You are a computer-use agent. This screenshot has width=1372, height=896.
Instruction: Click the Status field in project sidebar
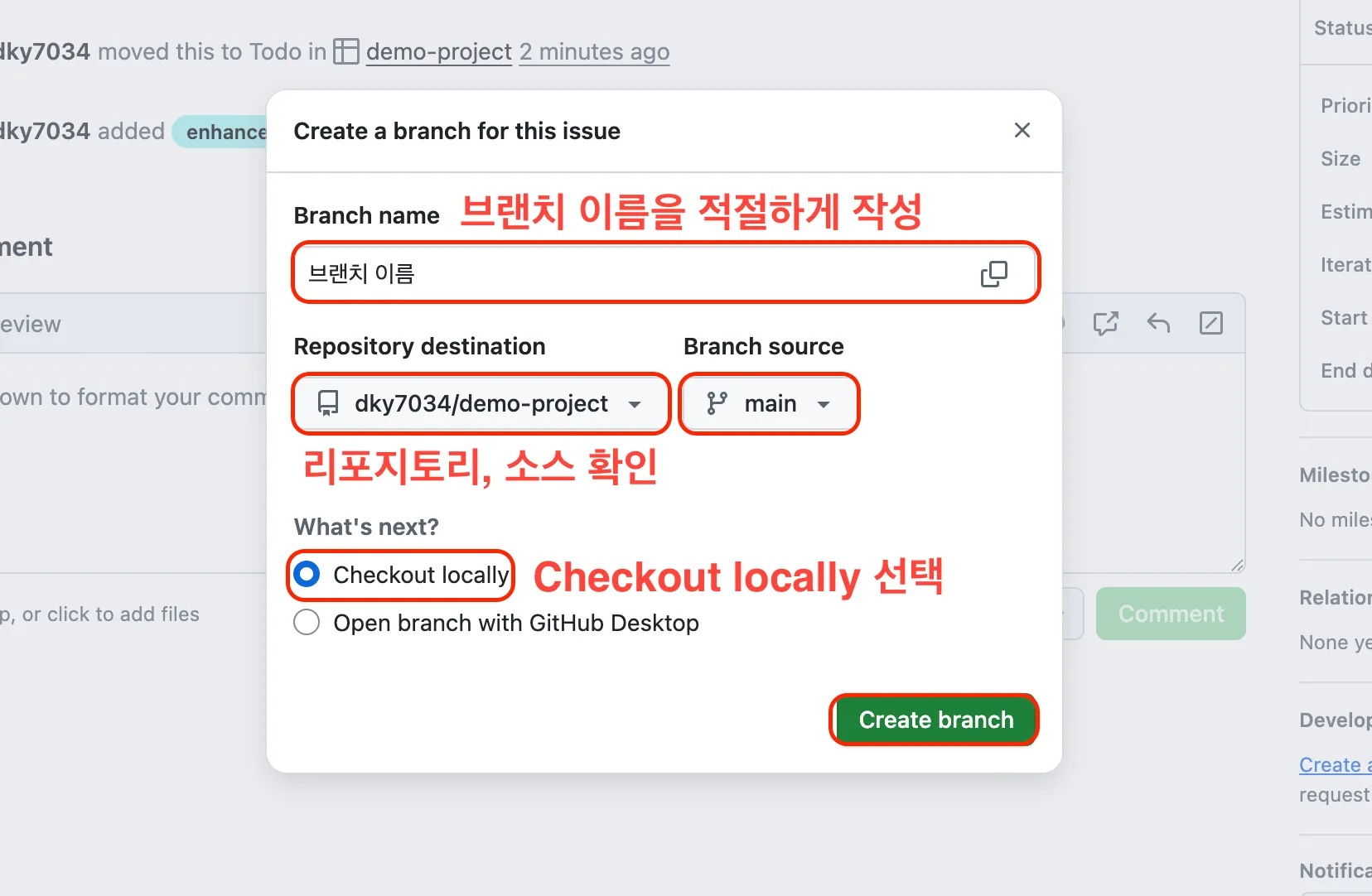coord(1342,27)
